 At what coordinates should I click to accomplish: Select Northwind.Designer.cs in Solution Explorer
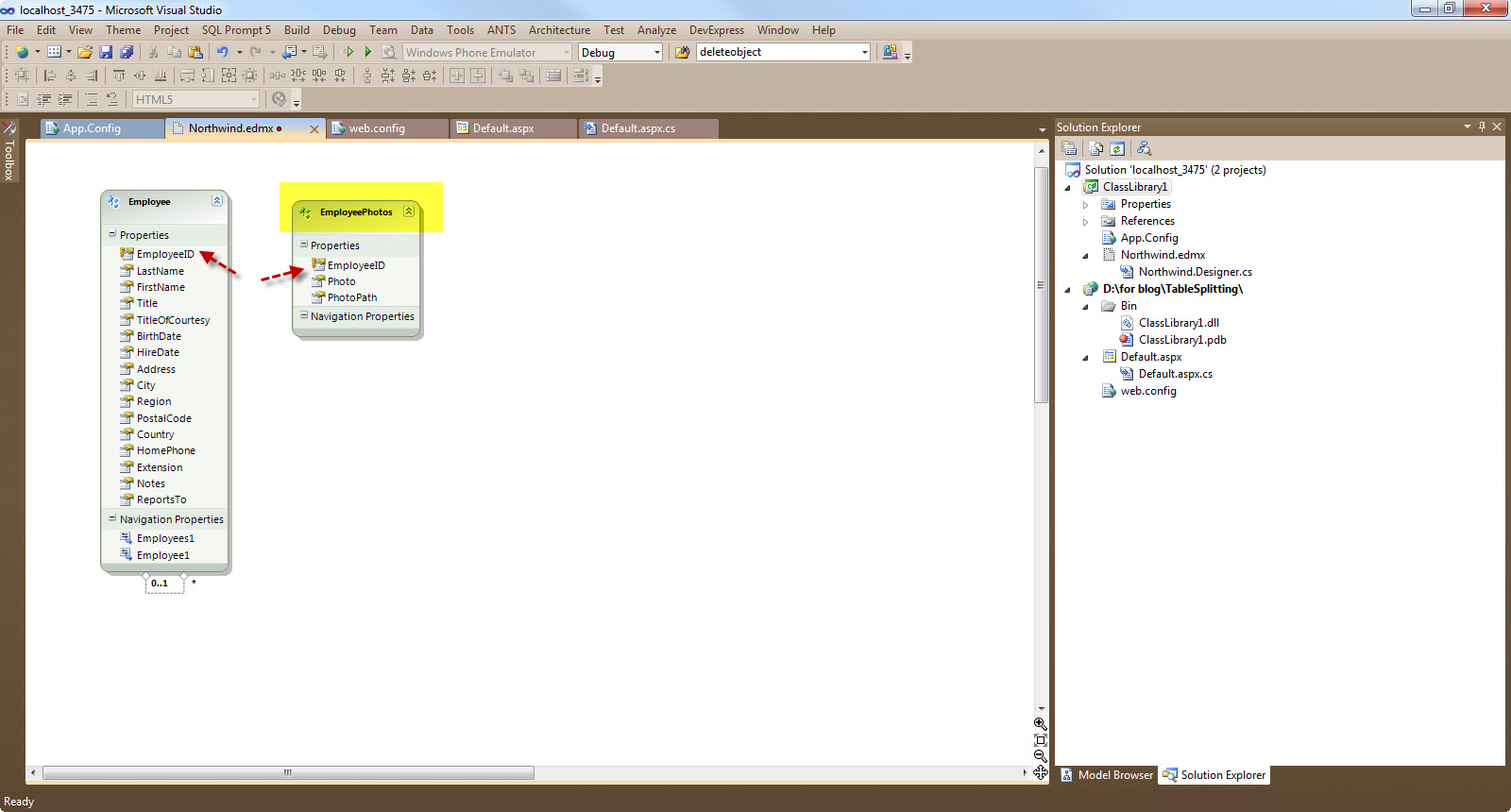point(1195,272)
